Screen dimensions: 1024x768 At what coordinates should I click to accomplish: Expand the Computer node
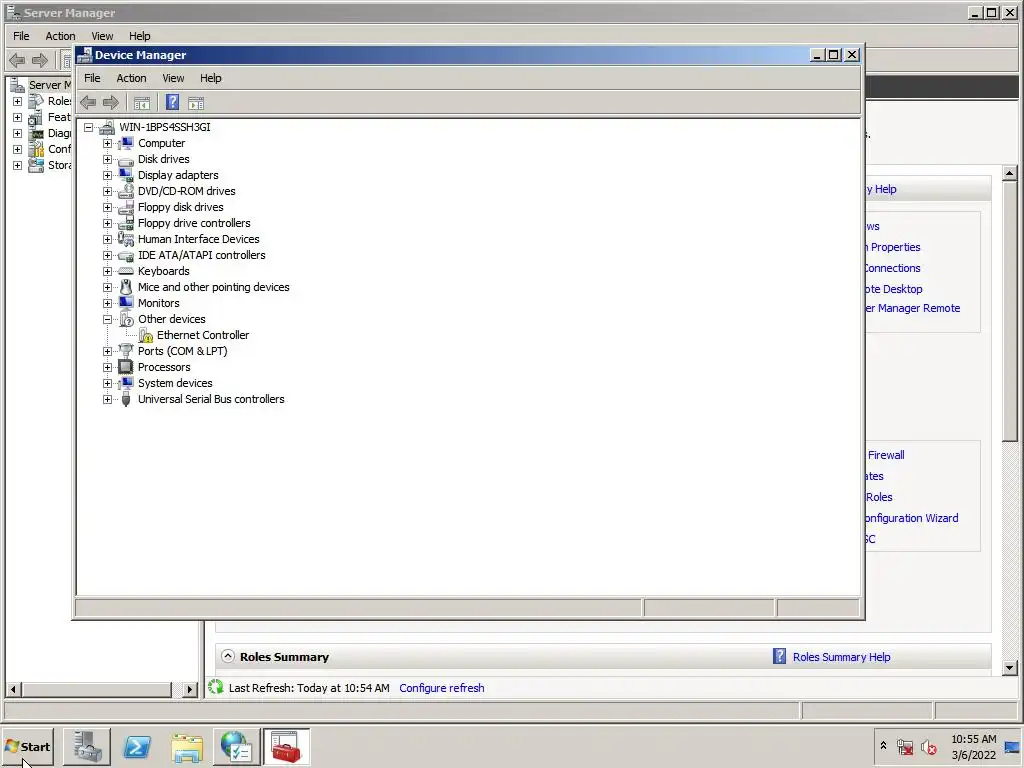point(108,143)
